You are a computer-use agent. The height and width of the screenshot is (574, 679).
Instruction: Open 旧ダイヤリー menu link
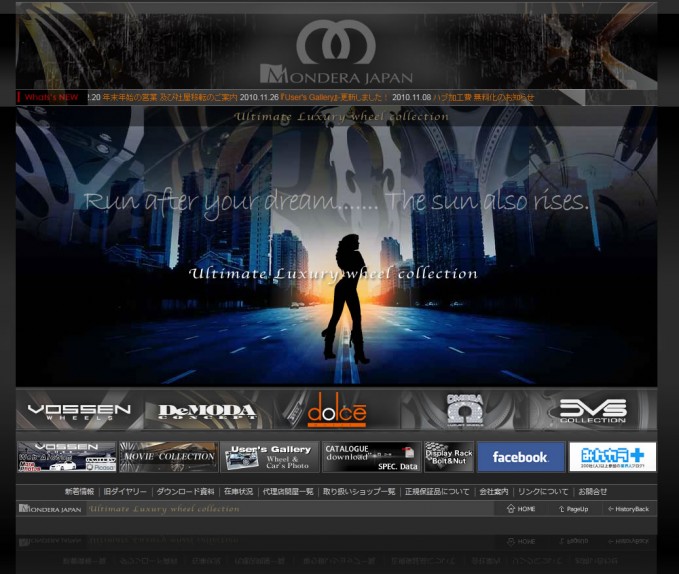coord(125,492)
